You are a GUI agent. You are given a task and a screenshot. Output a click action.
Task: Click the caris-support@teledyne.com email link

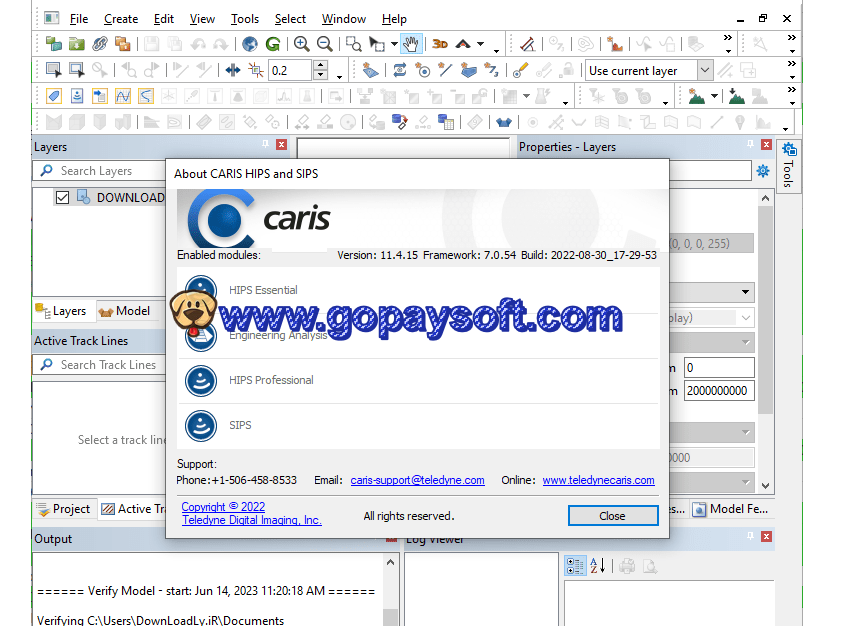coord(417,480)
